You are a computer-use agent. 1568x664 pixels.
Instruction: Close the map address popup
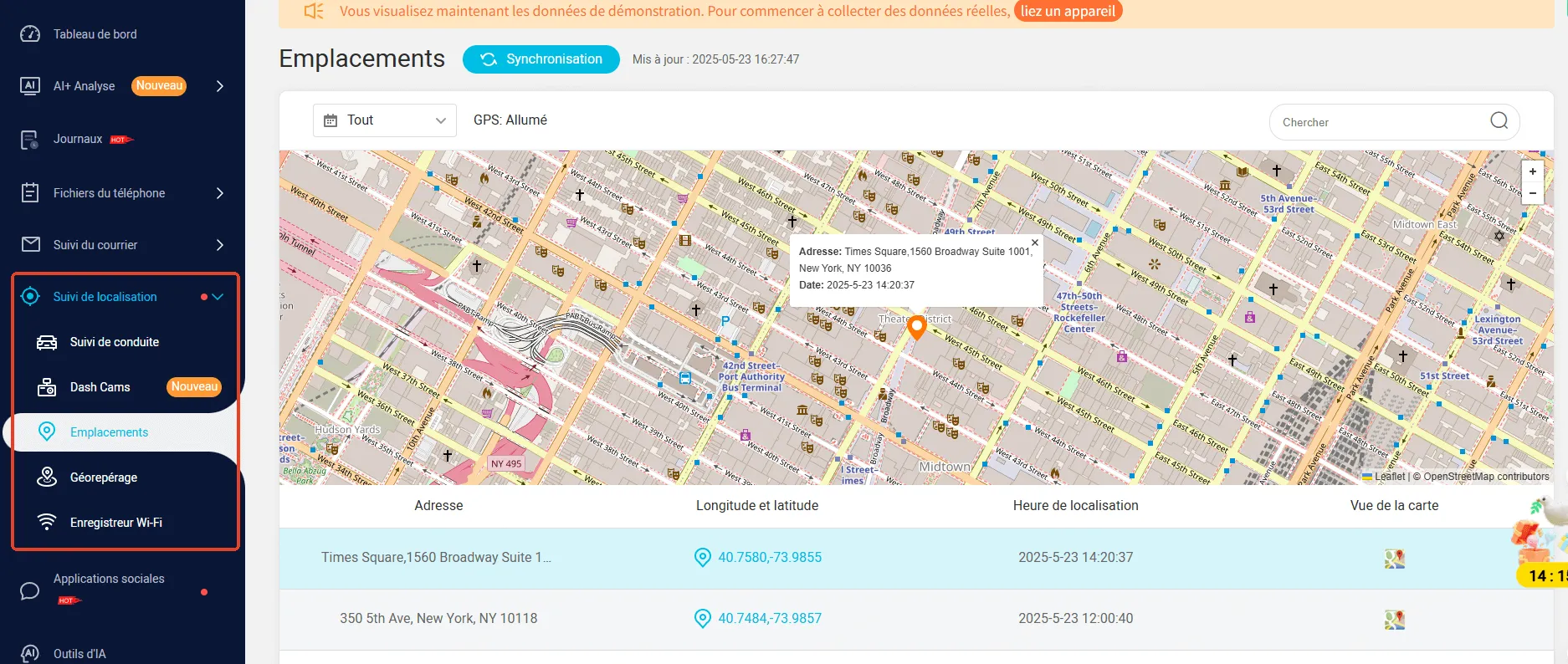coord(1035,243)
